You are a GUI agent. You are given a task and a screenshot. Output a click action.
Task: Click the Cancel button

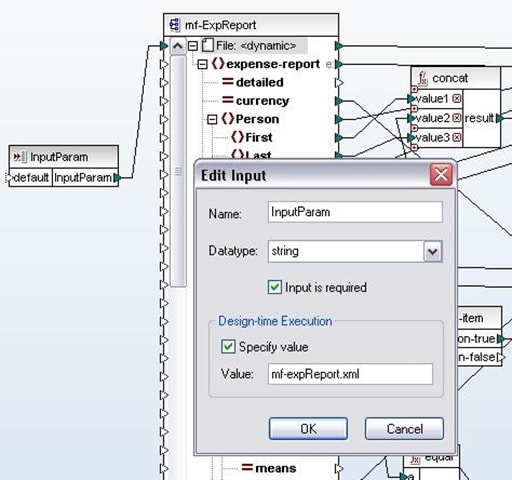pyautogui.click(x=404, y=429)
